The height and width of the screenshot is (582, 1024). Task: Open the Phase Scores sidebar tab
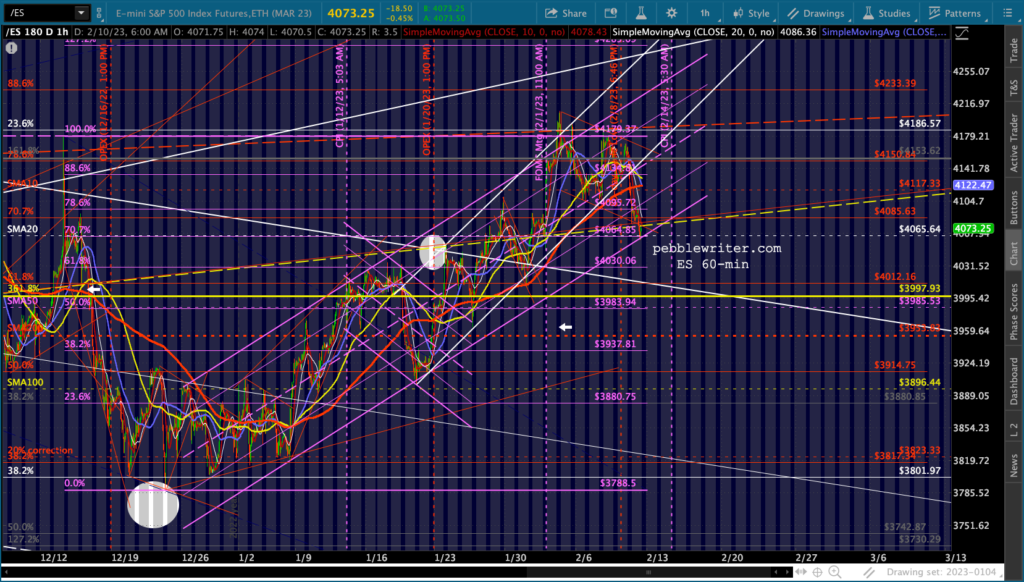(x=1014, y=312)
